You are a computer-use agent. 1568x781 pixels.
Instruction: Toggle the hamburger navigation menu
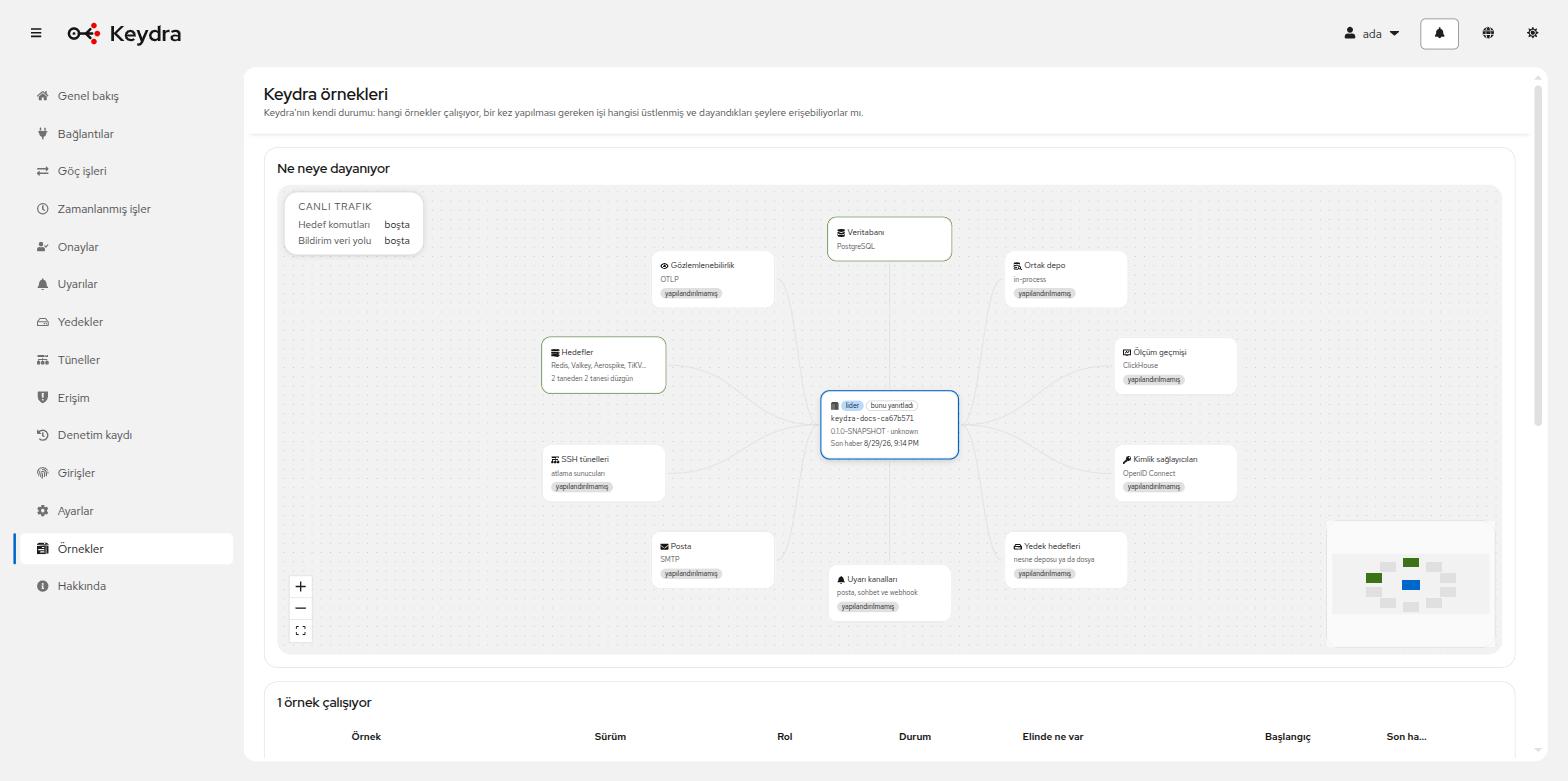pos(36,33)
